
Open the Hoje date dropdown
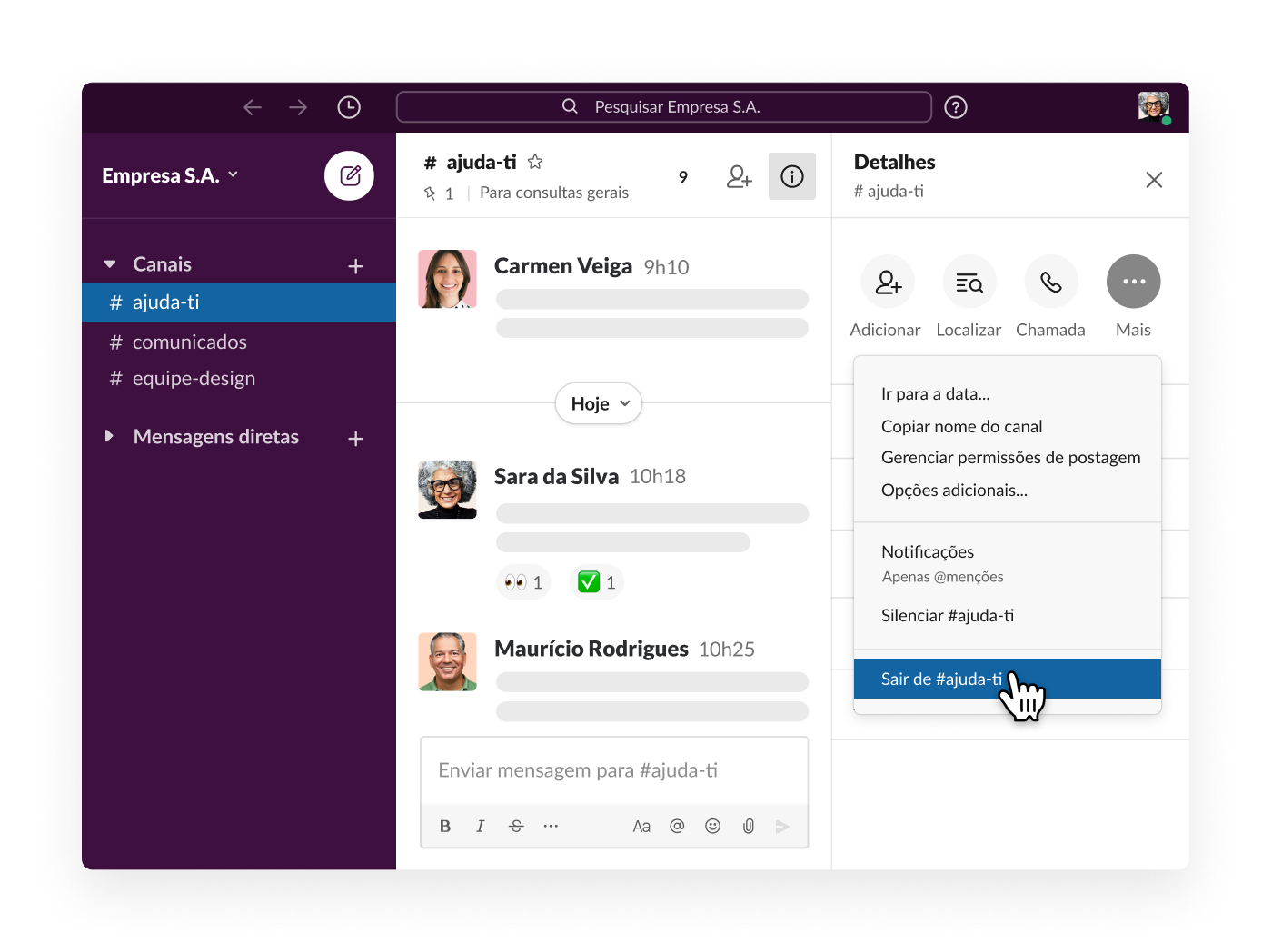(x=599, y=403)
